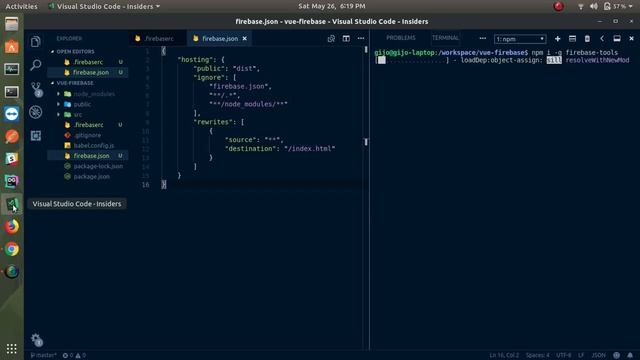Open panel more actions ellipsis

click(x=482, y=38)
